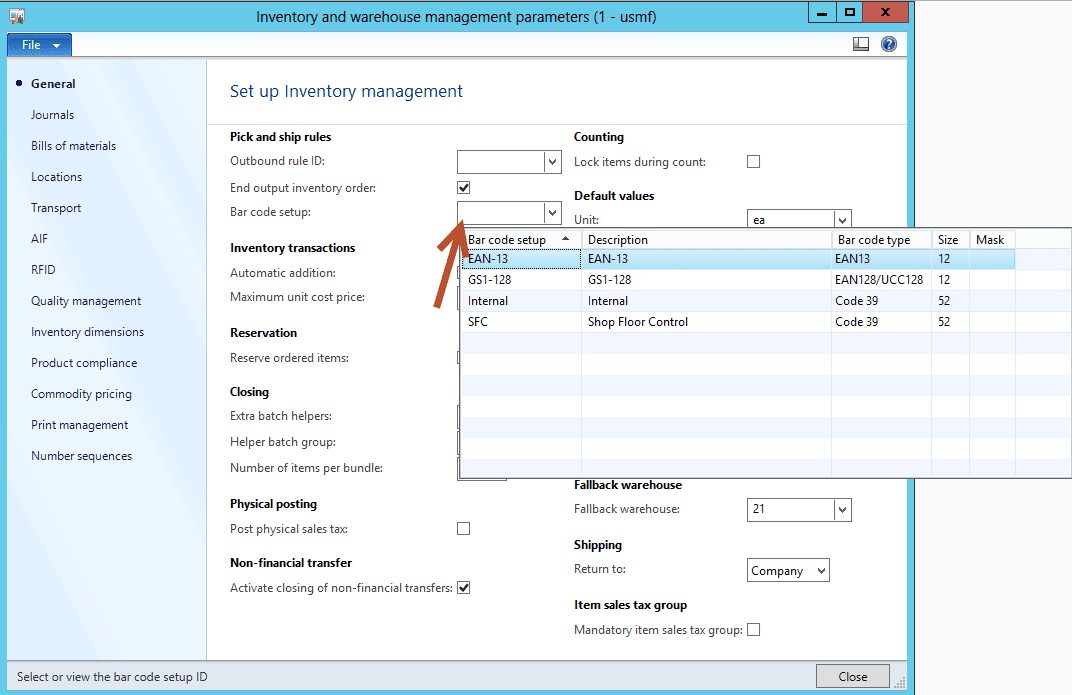Select RFID in the navigation pane
The height and width of the screenshot is (695, 1072).
click(x=42, y=269)
